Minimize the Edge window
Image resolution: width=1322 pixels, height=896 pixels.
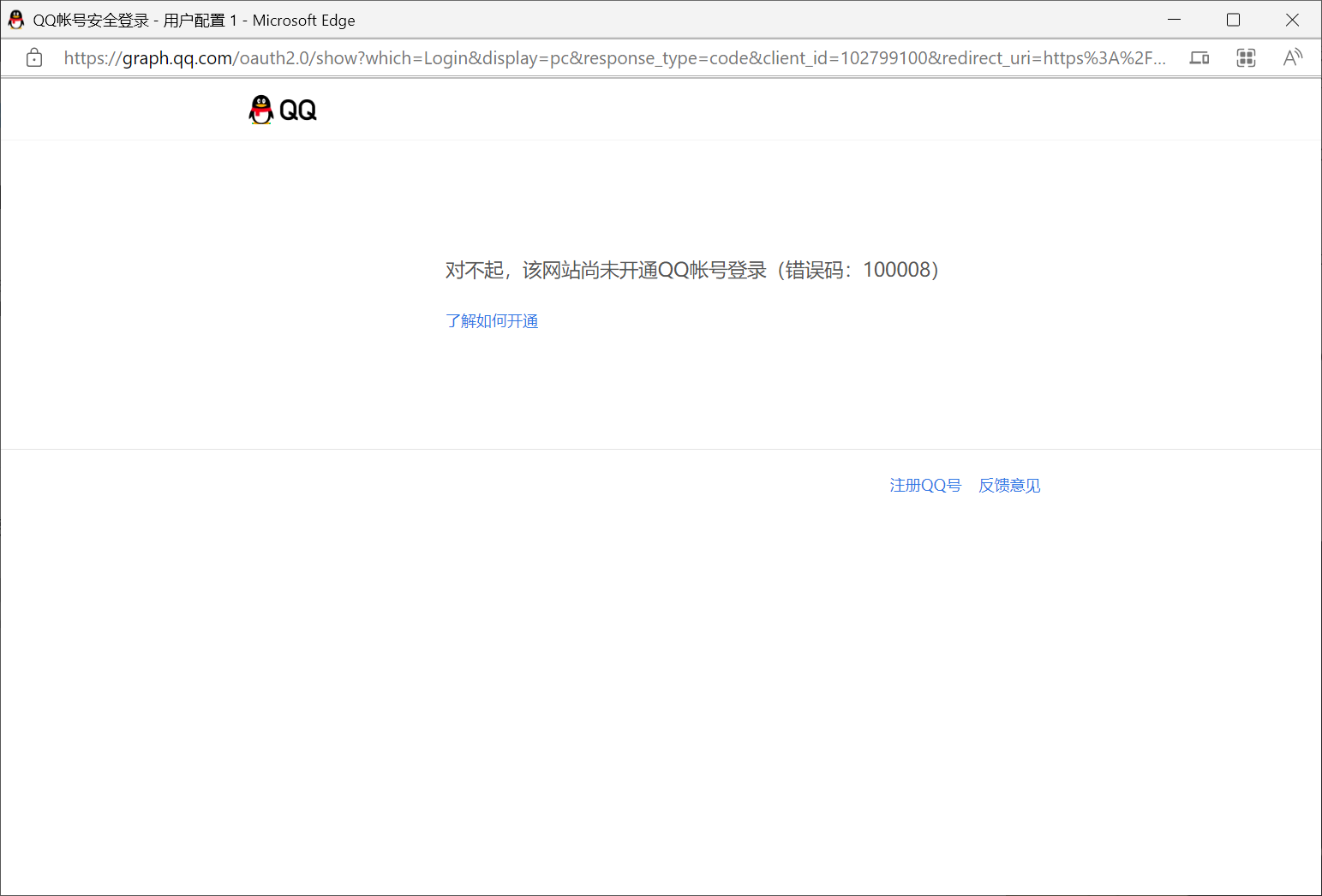pos(1175,20)
